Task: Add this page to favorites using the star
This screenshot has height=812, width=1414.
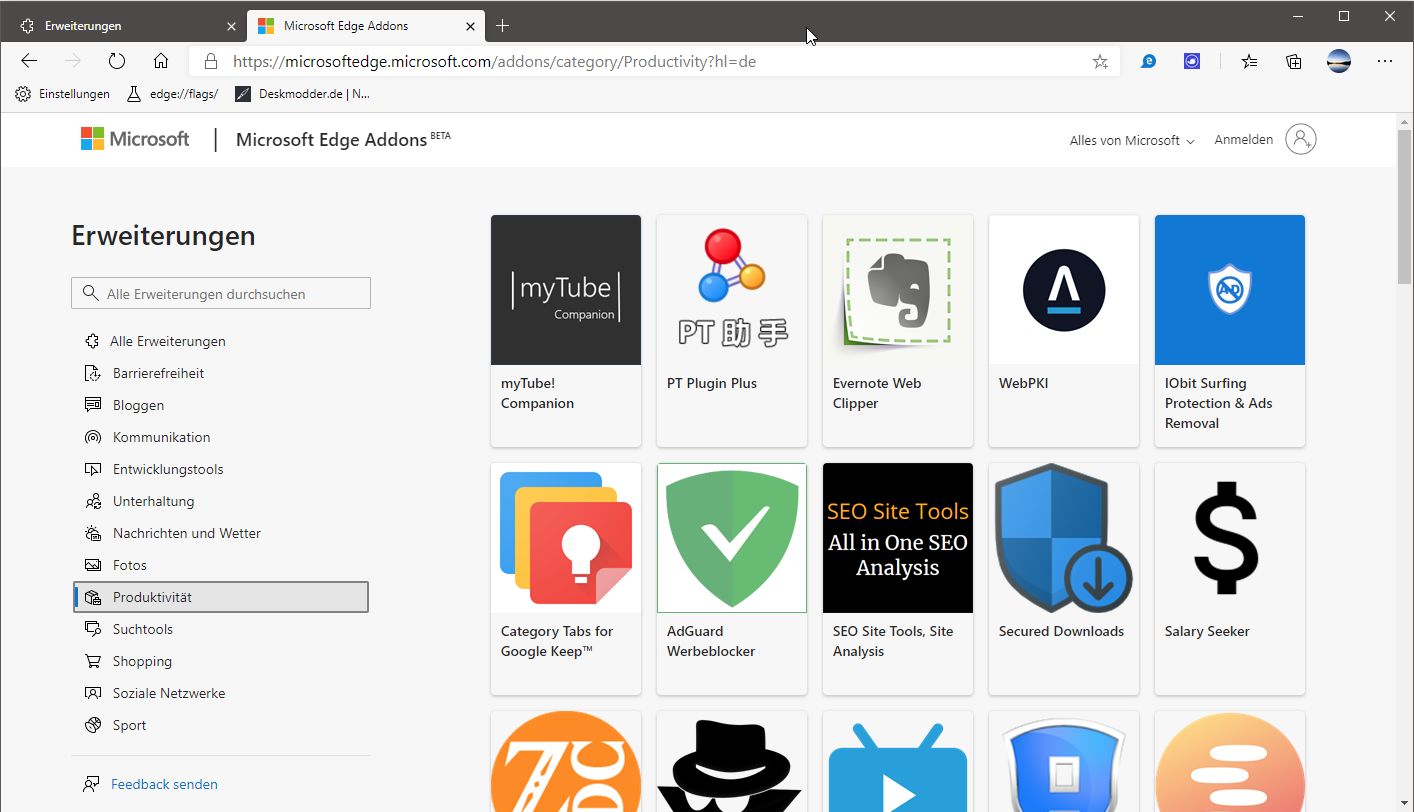Action: click(1100, 62)
